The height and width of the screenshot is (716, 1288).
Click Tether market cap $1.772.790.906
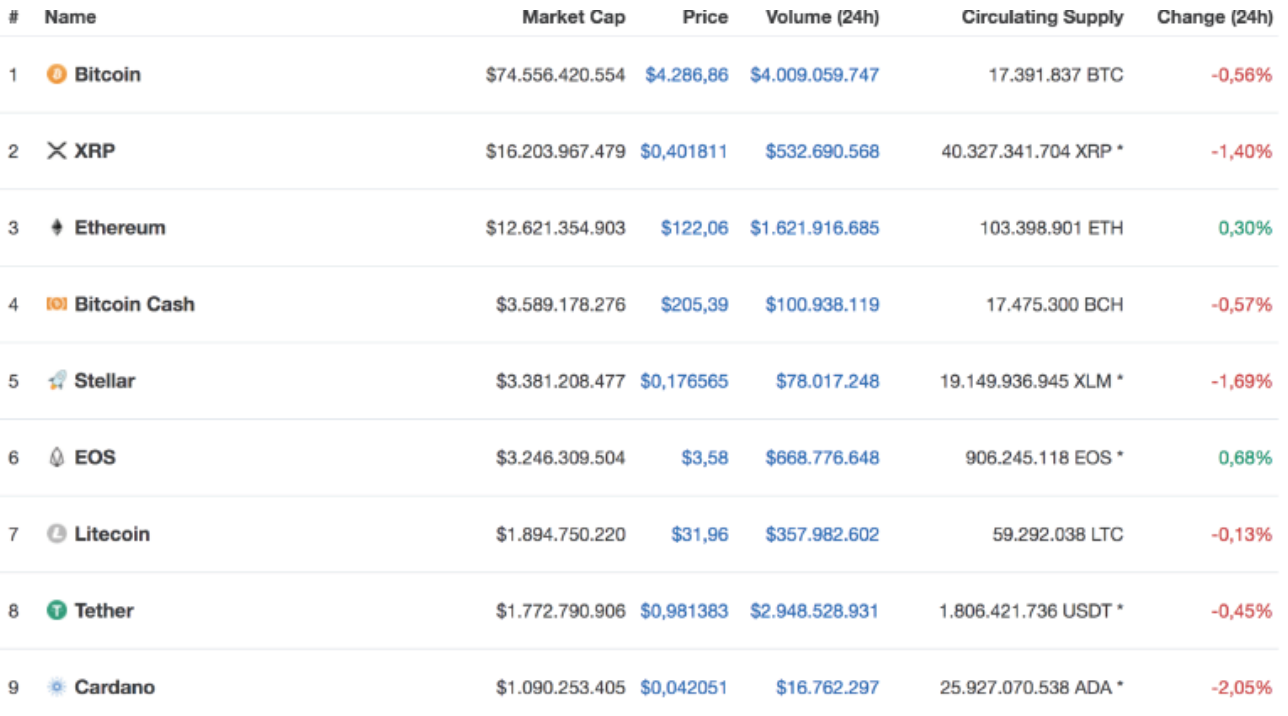(561, 610)
